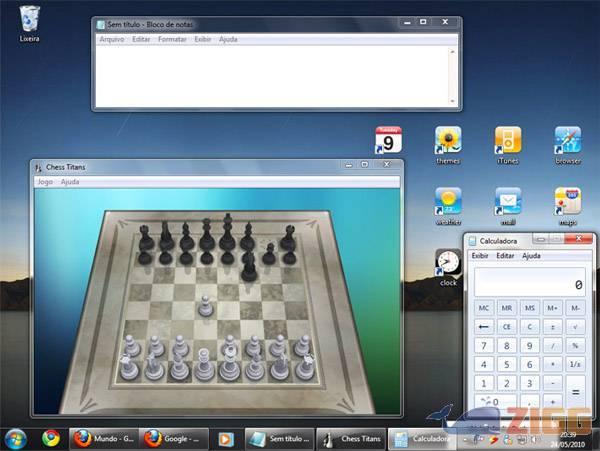Open Arquivo menu in Bloco de notas
This screenshot has height=451, width=600.
pos(111,39)
